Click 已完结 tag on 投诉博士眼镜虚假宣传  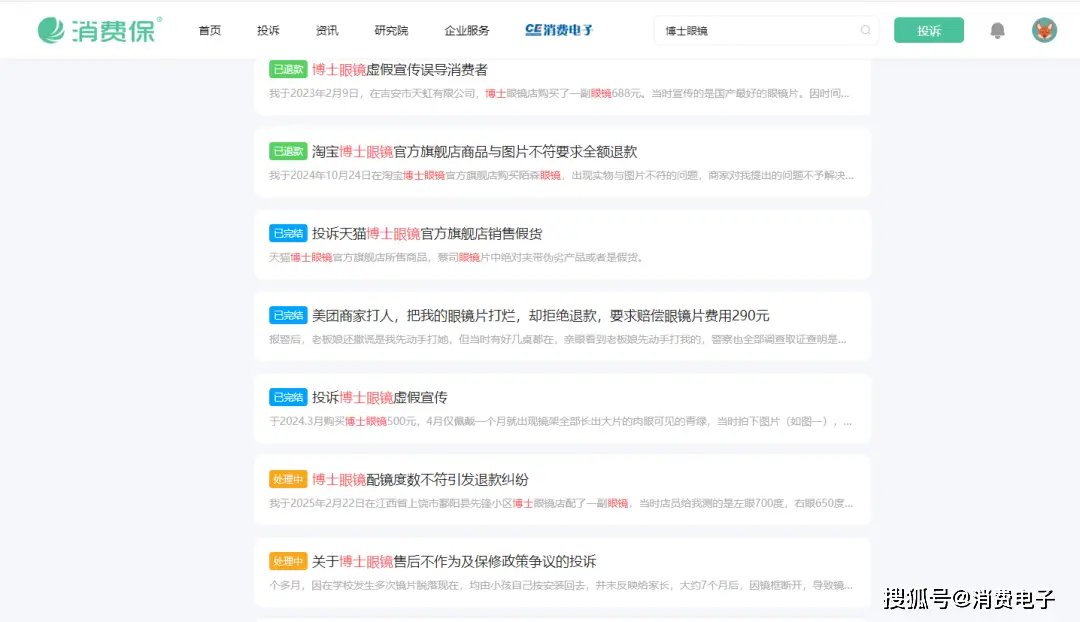pyautogui.click(x=288, y=397)
